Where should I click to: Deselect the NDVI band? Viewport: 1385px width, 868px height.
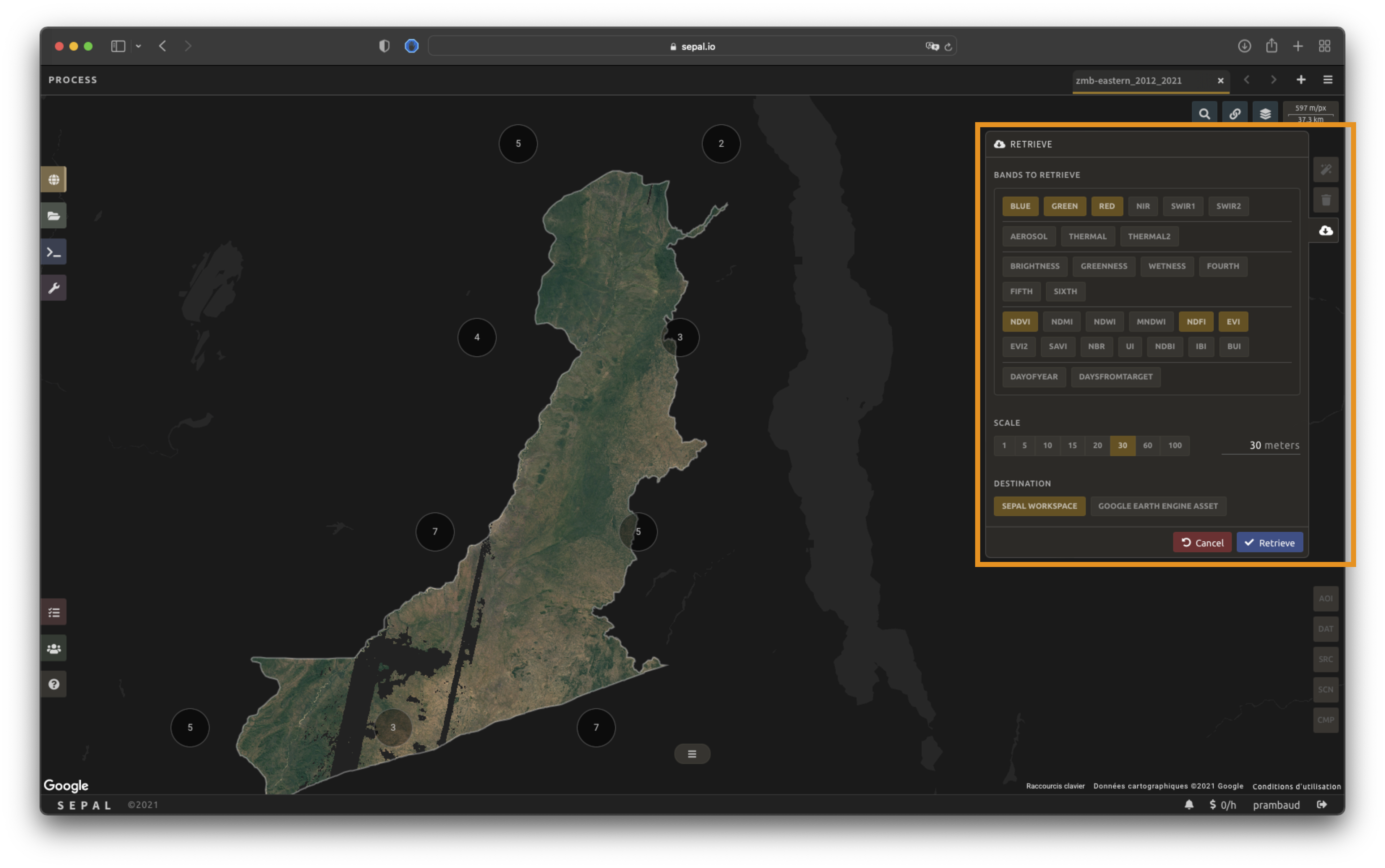point(1020,322)
